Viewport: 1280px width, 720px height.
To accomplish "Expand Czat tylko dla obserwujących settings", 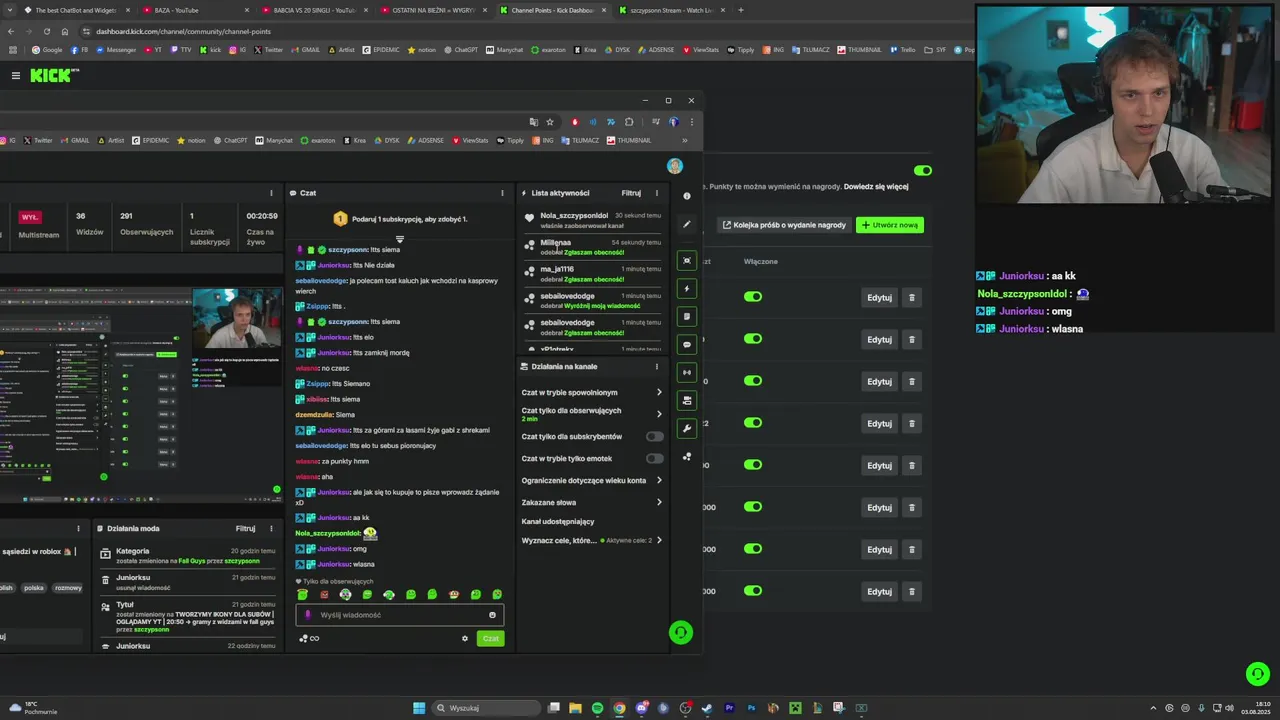I will pos(591,414).
